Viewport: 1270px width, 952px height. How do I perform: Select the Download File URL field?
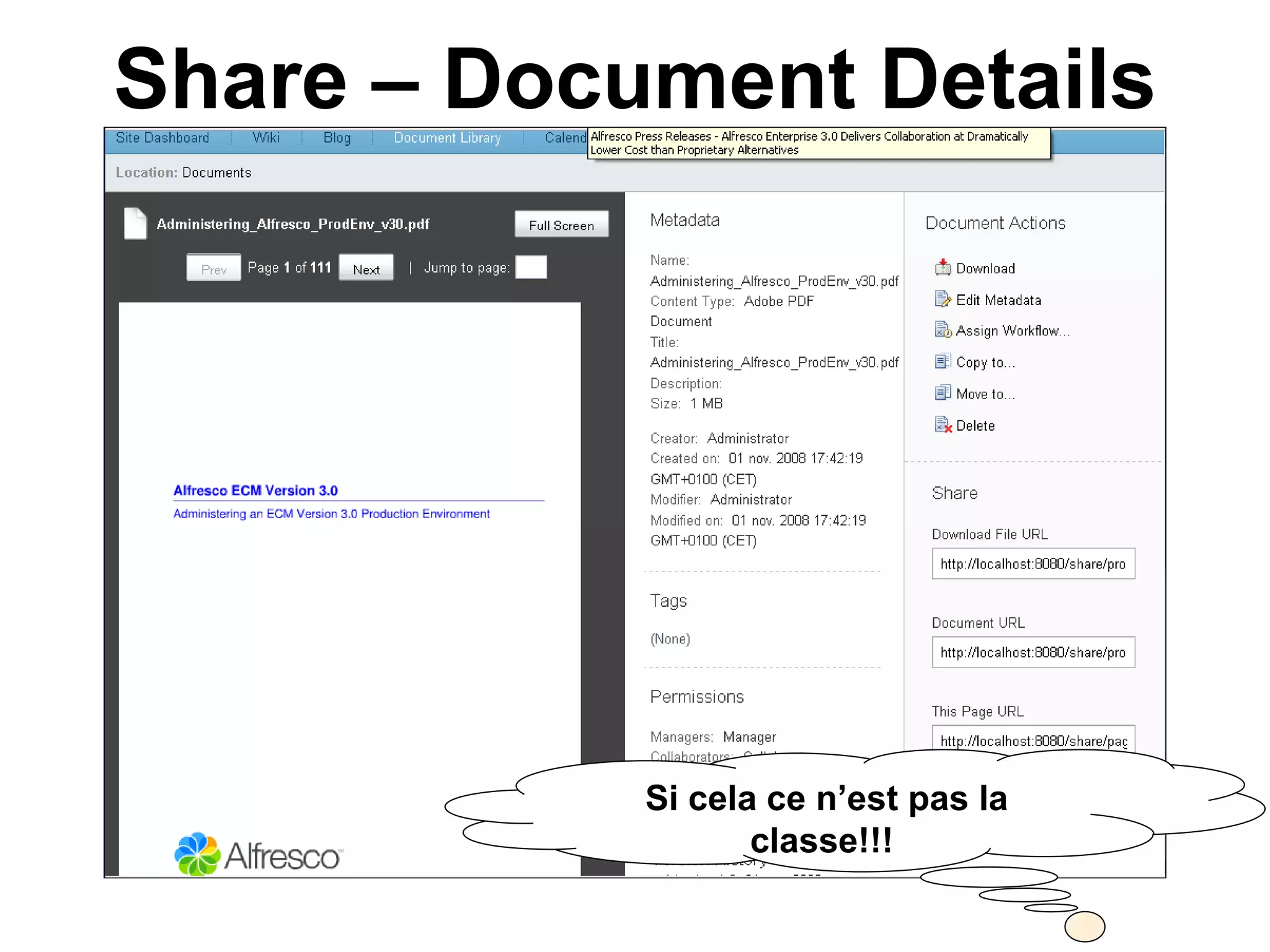[1033, 563]
